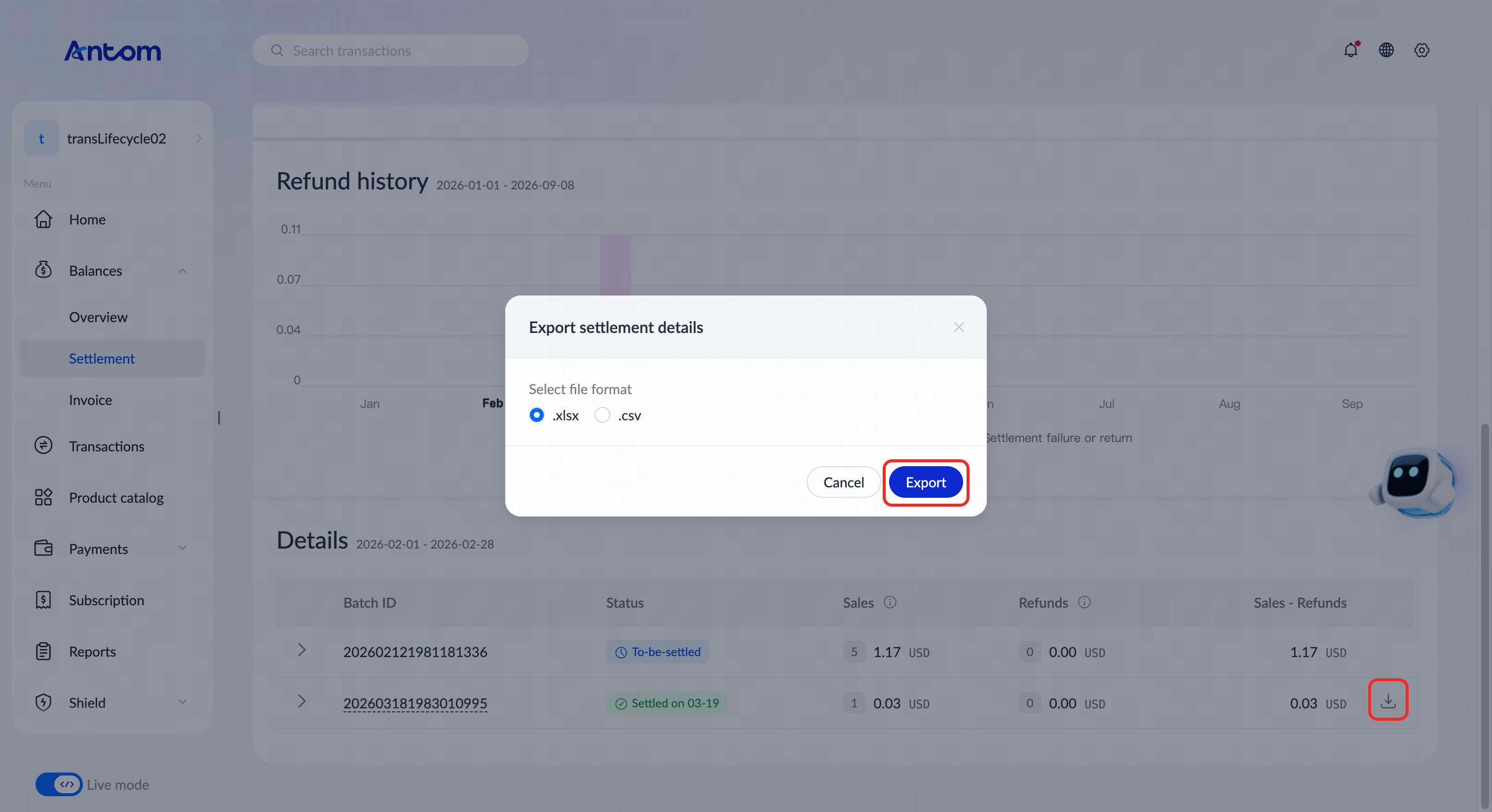Focus the Search transactions field
1492x812 pixels.
tap(390, 50)
